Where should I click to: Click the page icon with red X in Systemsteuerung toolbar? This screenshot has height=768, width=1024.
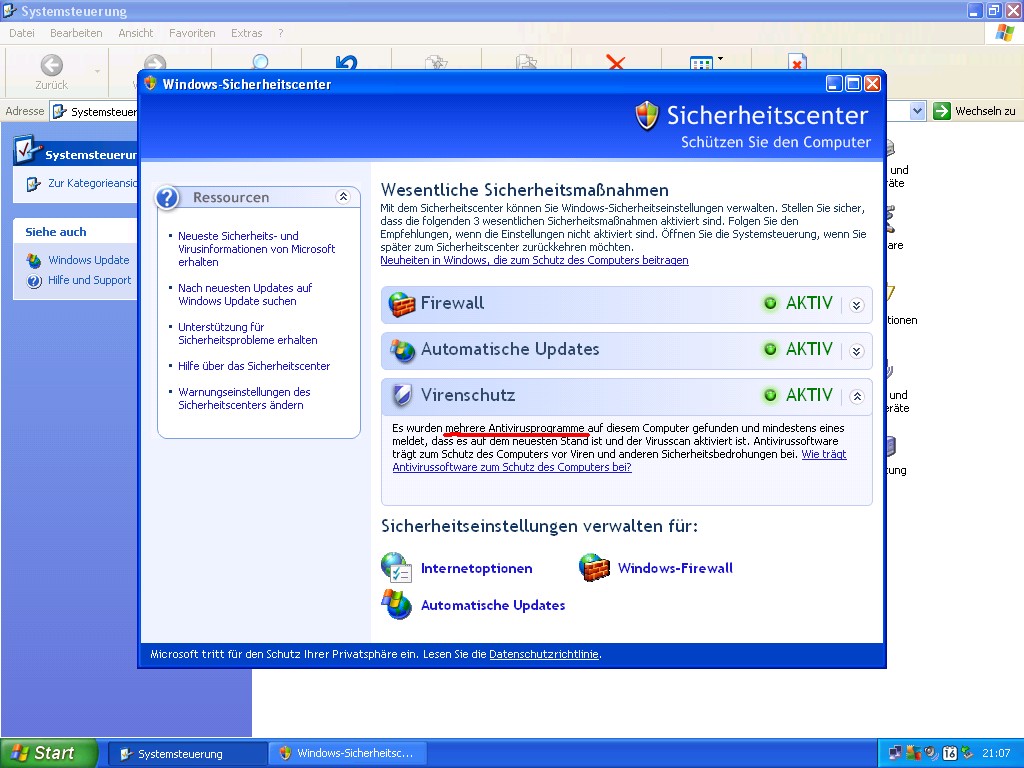(x=797, y=63)
